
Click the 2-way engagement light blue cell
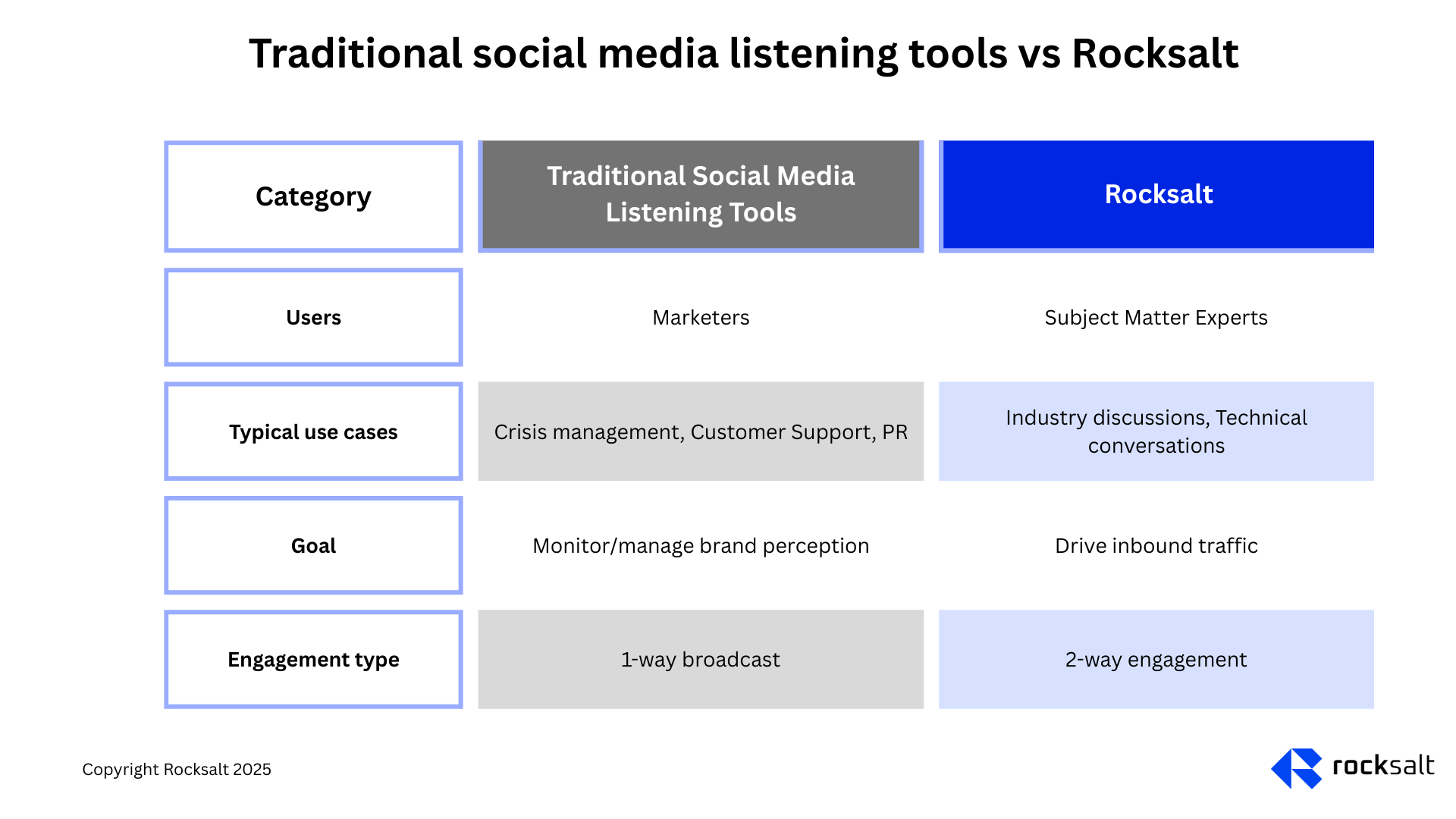pos(1156,659)
